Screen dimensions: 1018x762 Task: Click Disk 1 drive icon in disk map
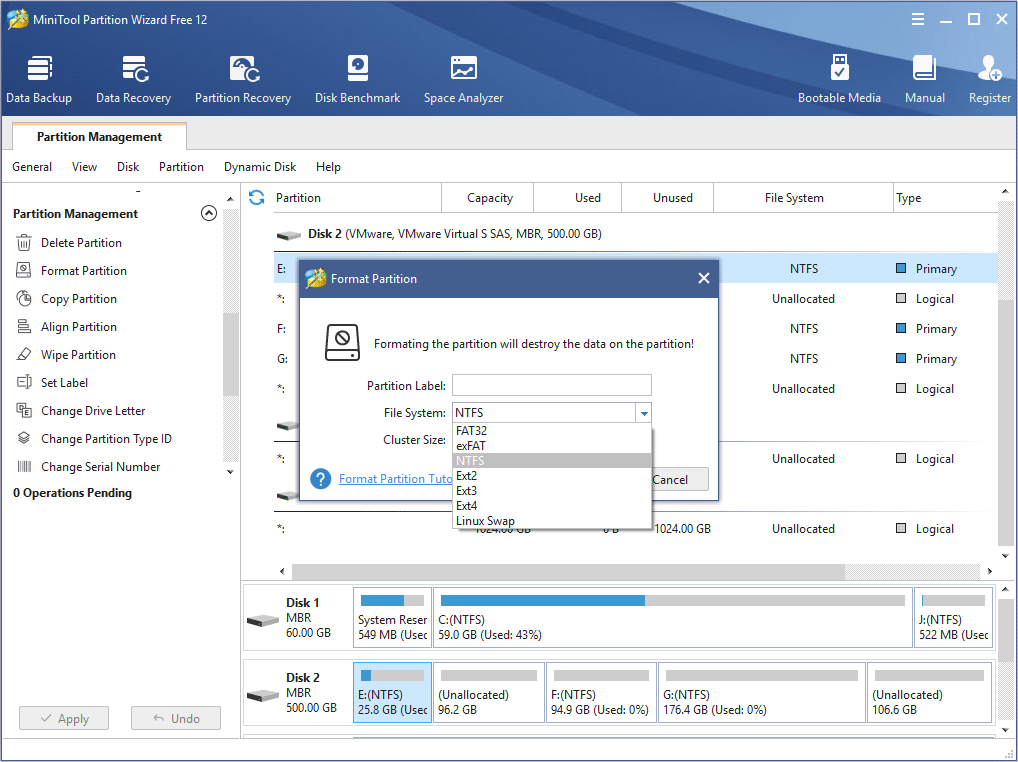click(263, 621)
